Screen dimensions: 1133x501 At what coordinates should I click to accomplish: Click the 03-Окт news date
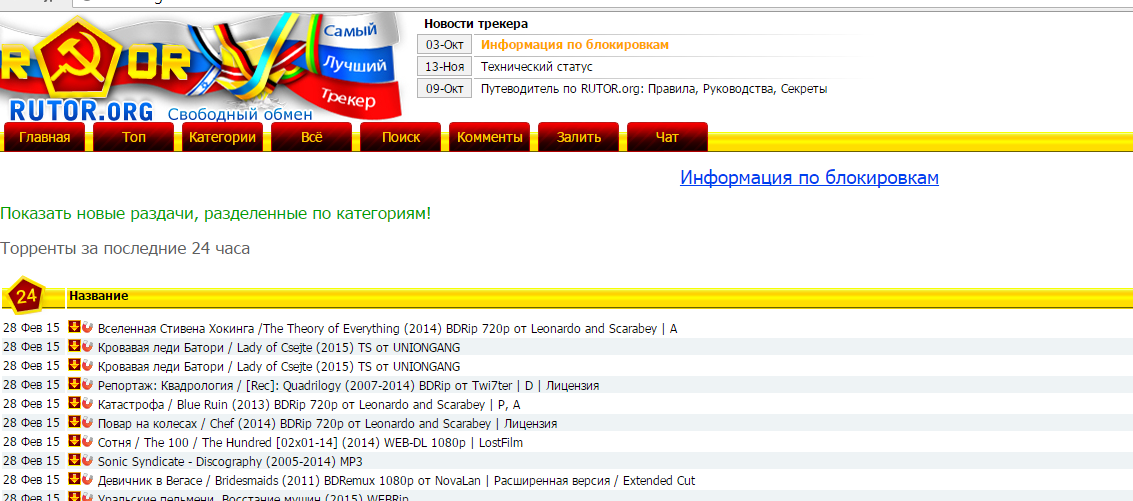pos(444,45)
